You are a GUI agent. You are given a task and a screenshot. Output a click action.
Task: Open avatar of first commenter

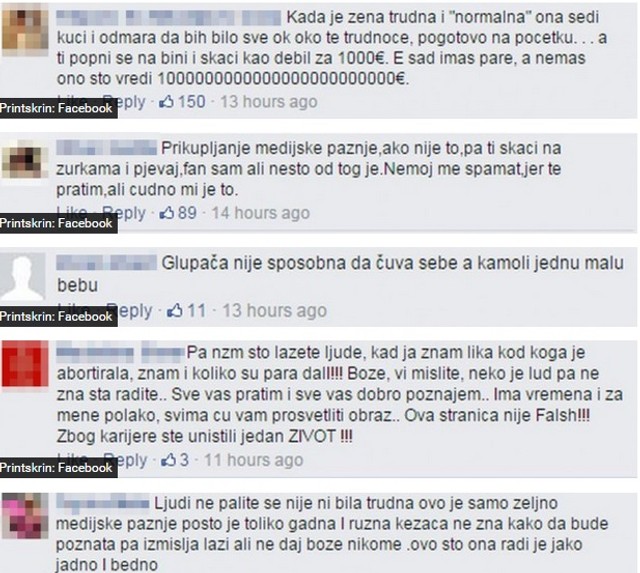point(25,31)
